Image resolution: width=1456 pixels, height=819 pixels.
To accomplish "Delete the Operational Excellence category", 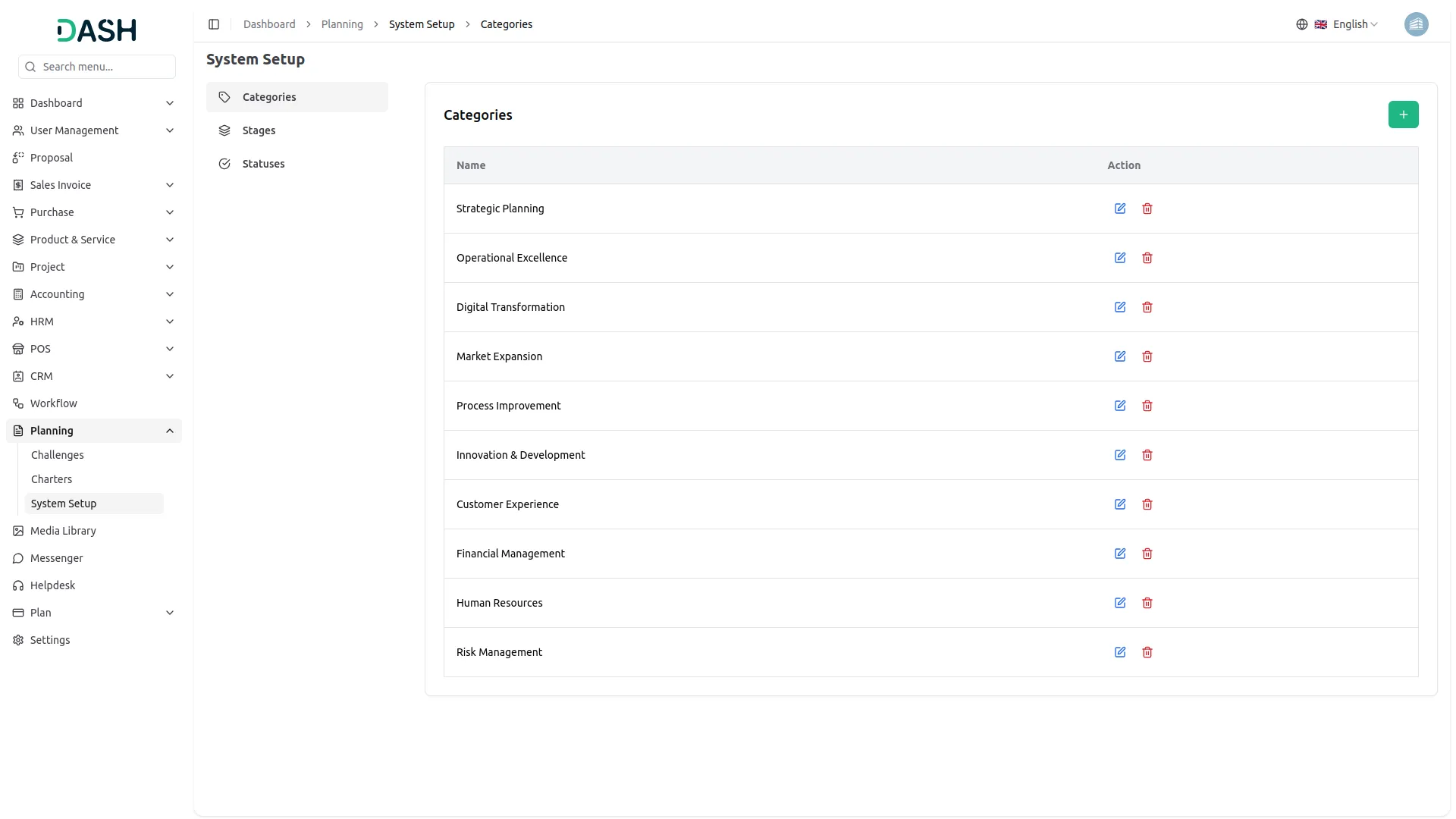I will point(1147,258).
